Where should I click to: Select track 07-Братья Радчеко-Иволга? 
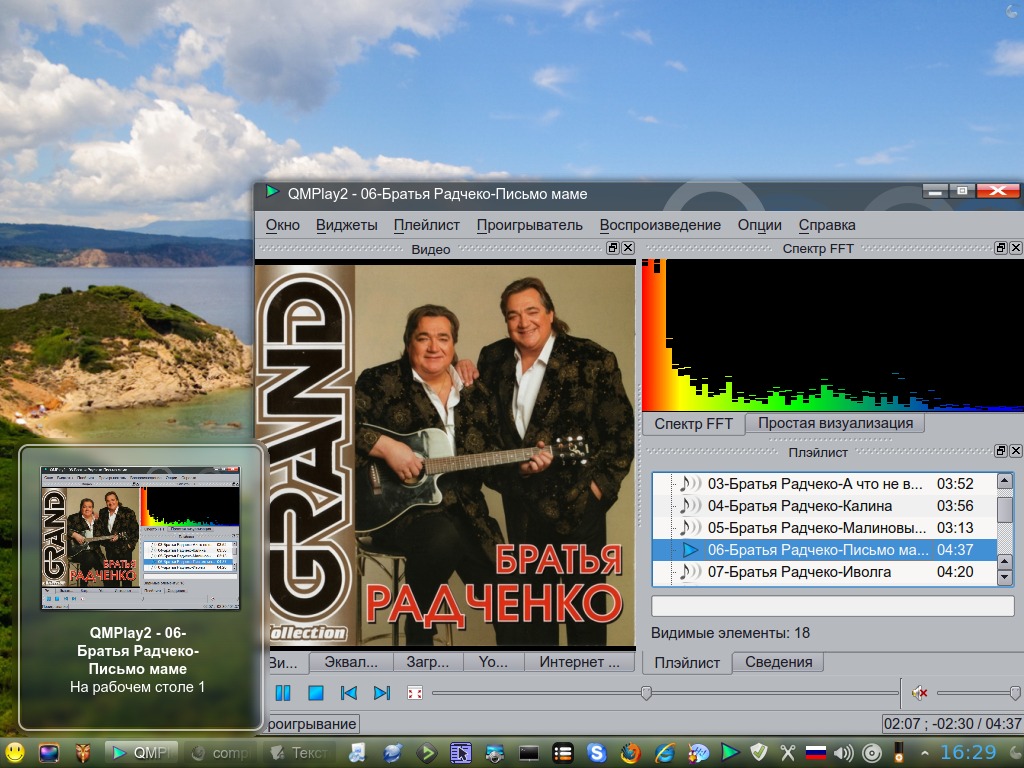point(825,572)
